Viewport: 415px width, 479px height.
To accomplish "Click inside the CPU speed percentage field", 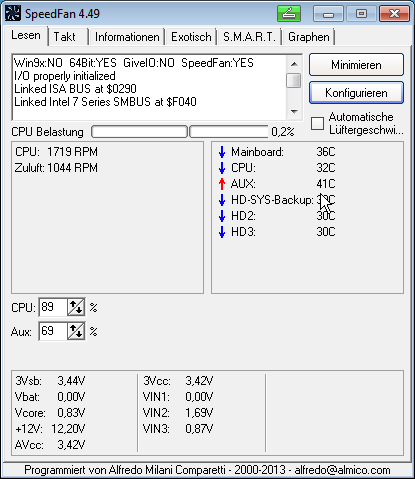I will pyautogui.click(x=53, y=307).
